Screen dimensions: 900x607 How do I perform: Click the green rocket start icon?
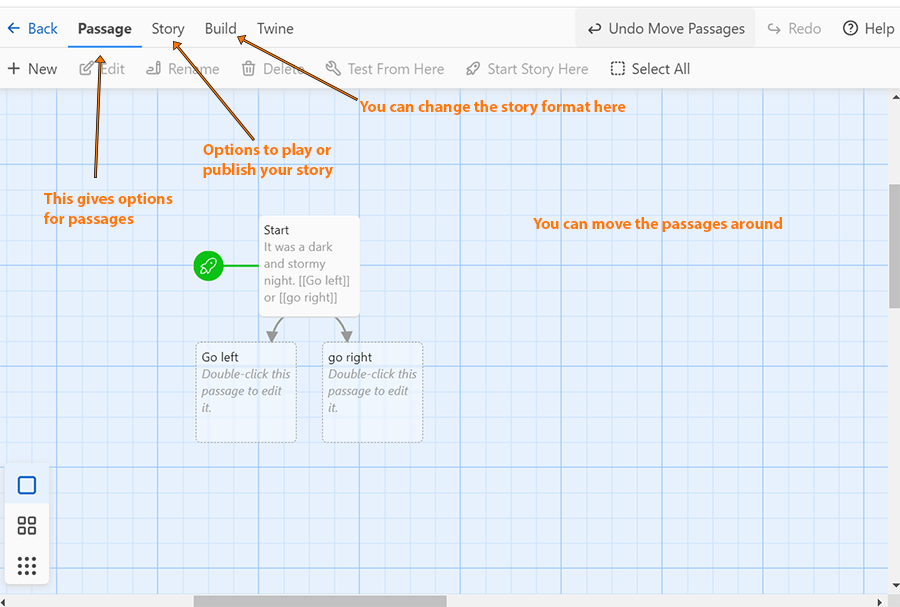click(x=208, y=266)
